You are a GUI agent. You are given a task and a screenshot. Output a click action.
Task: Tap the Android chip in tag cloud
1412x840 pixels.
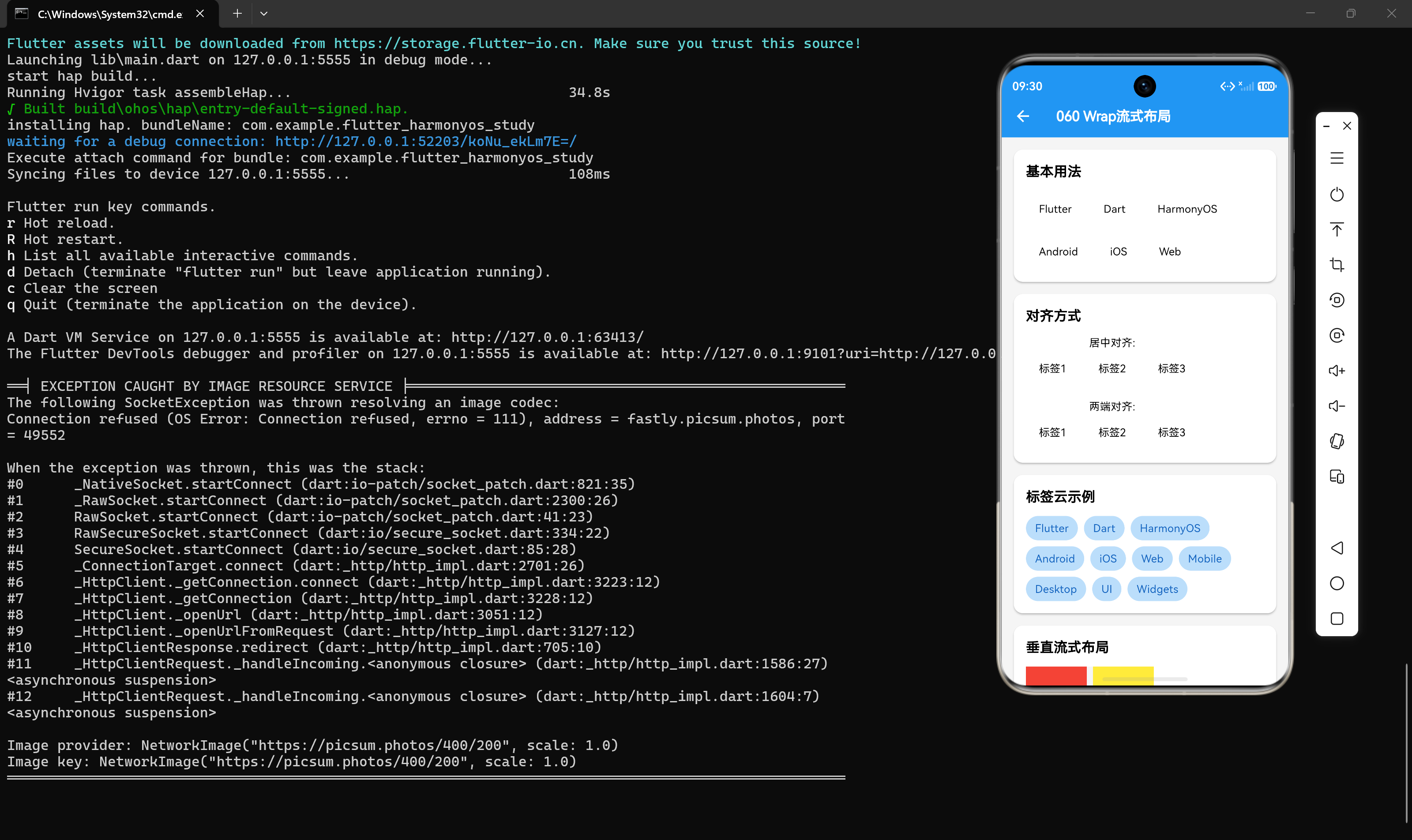coord(1054,559)
